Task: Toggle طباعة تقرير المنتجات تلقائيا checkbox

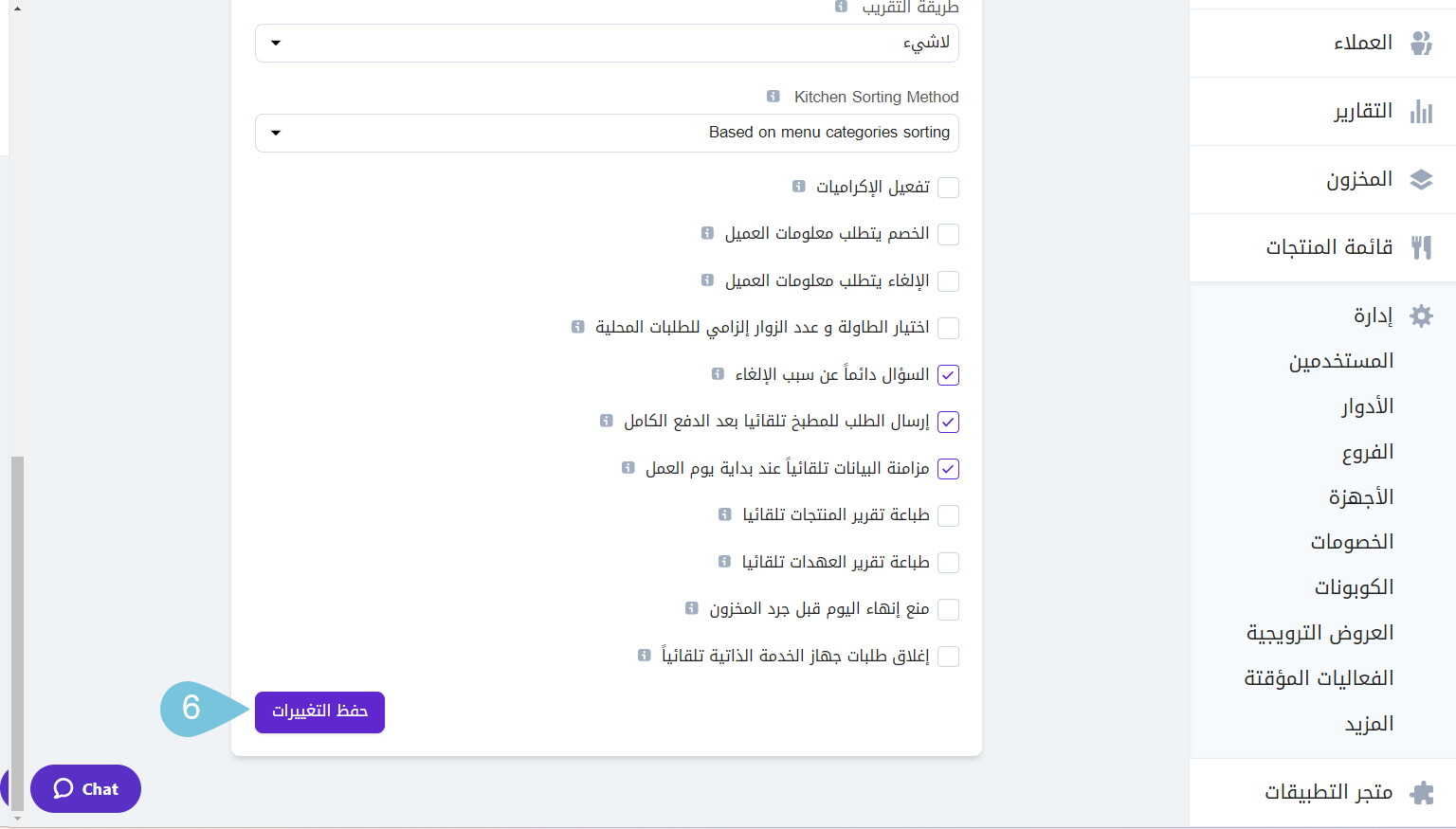Action: (948, 515)
